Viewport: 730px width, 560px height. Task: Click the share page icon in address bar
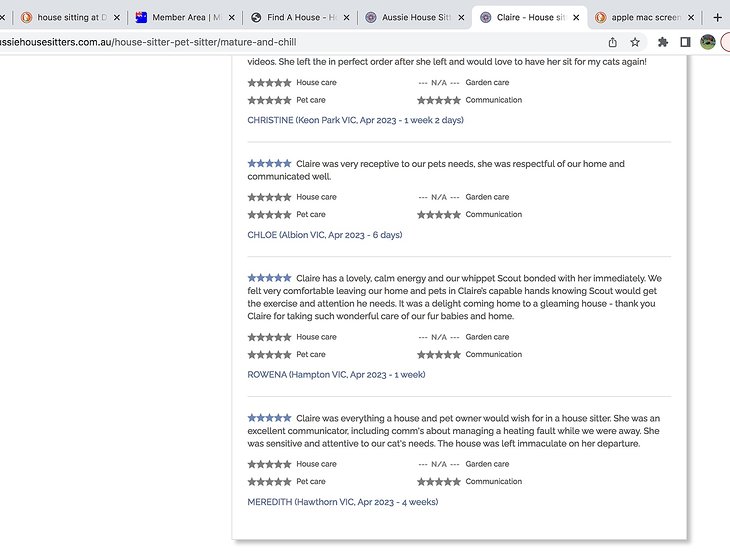click(x=612, y=42)
